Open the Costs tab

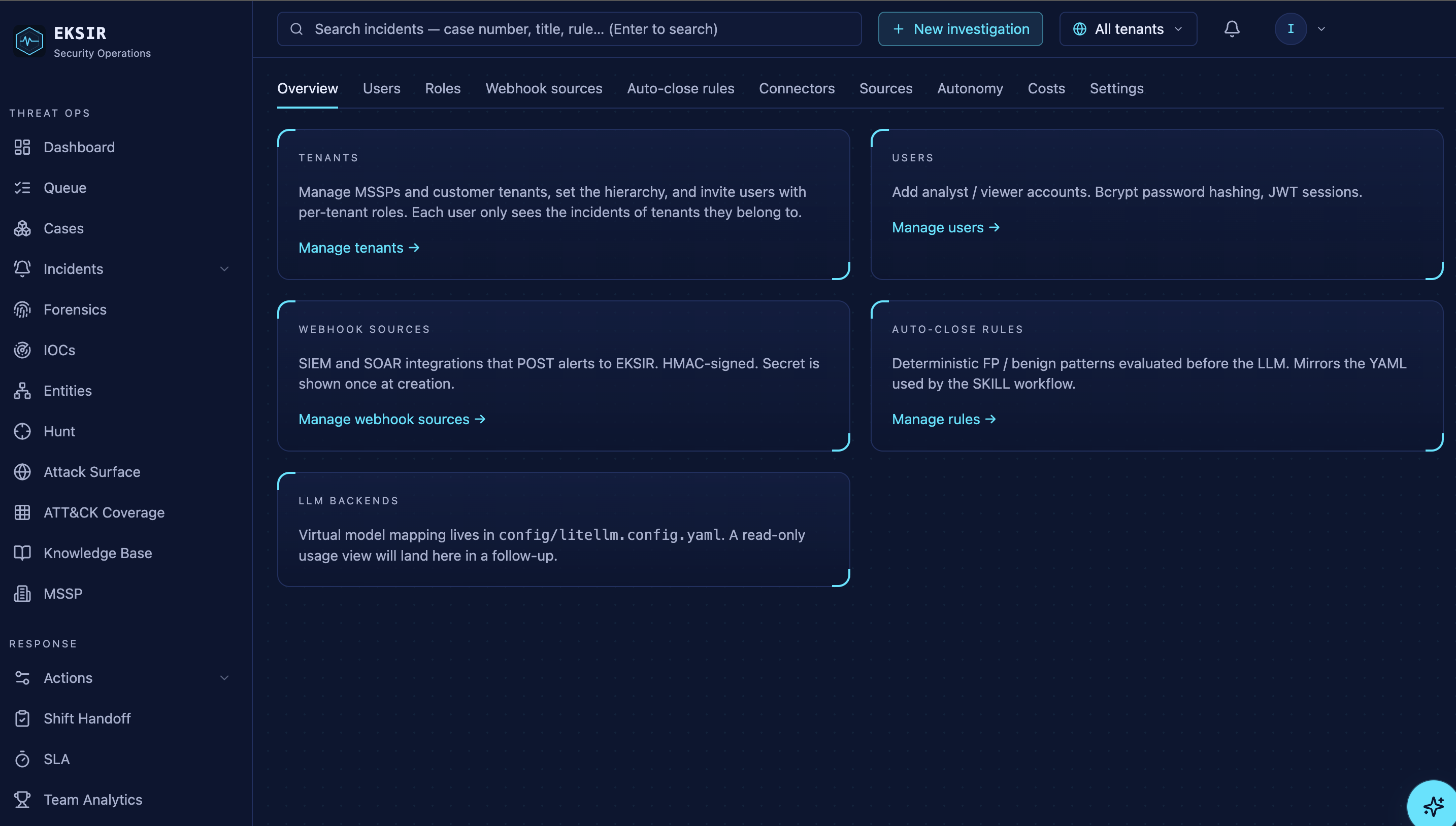point(1046,88)
